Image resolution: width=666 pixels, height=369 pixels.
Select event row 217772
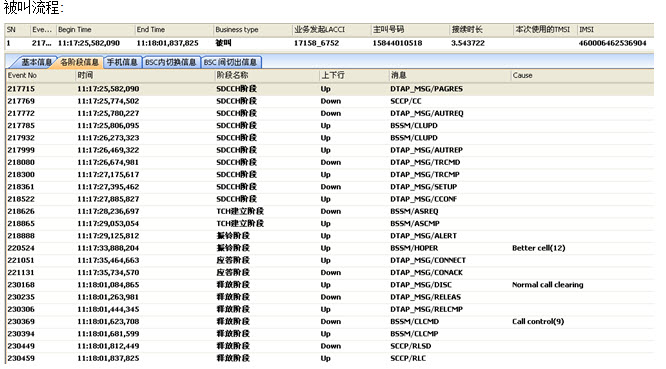click(x=330, y=113)
